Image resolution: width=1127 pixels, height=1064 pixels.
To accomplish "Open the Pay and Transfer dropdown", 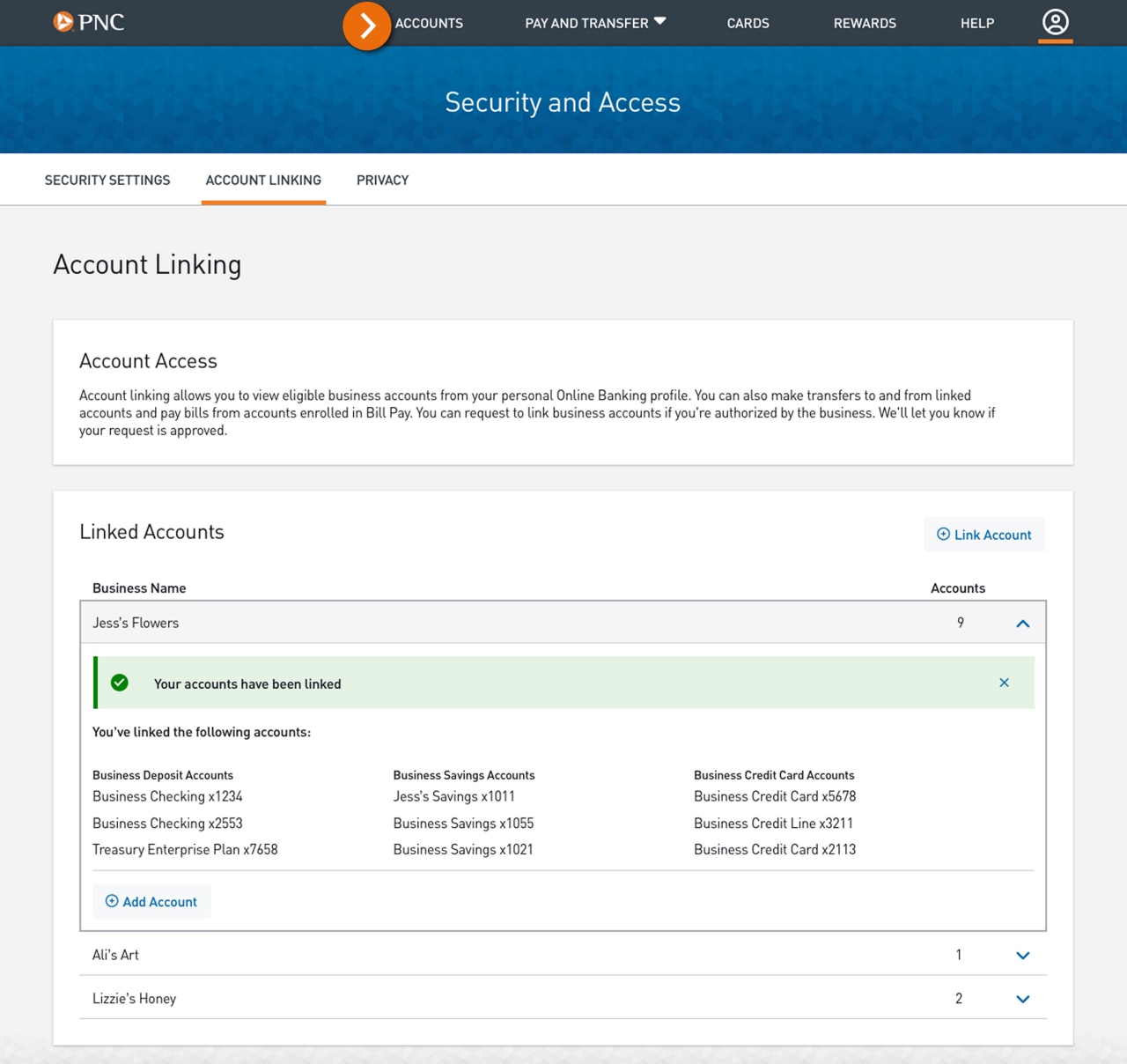I will (595, 23).
